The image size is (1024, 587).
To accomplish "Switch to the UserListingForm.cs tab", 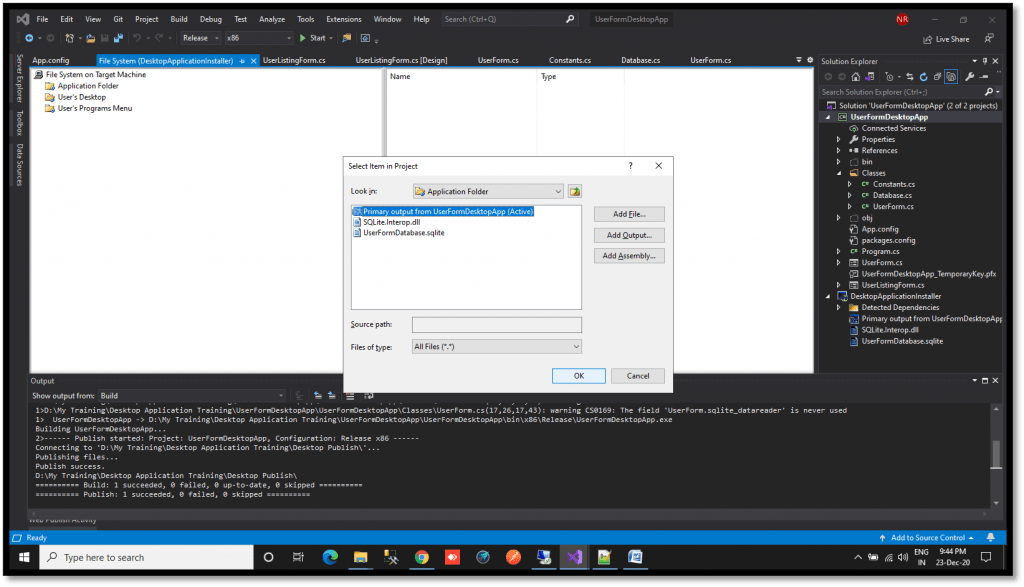I will pyautogui.click(x=294, y=60).
